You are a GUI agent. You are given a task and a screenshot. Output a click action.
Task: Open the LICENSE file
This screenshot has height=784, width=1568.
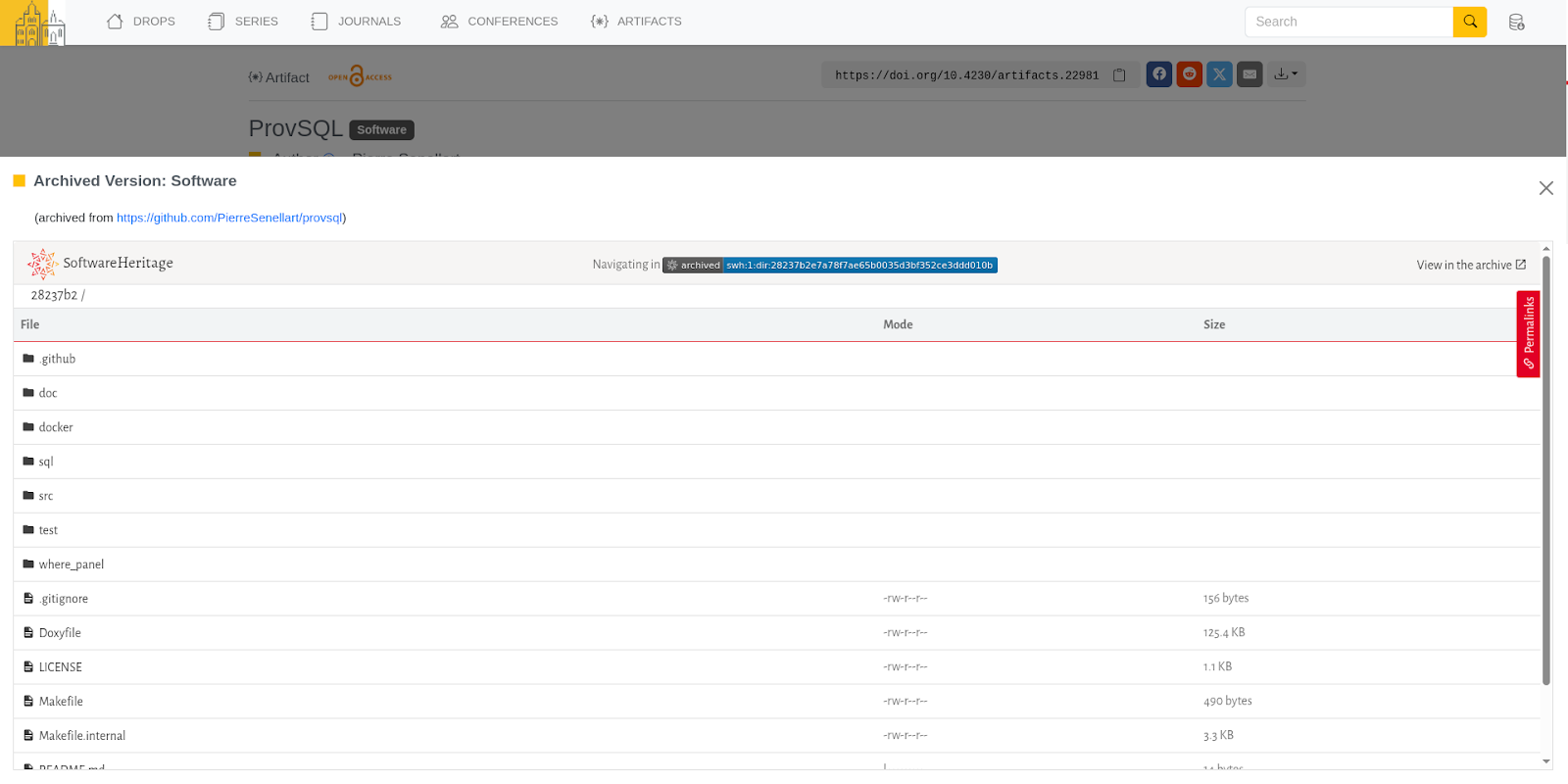(x=60, y=667)
